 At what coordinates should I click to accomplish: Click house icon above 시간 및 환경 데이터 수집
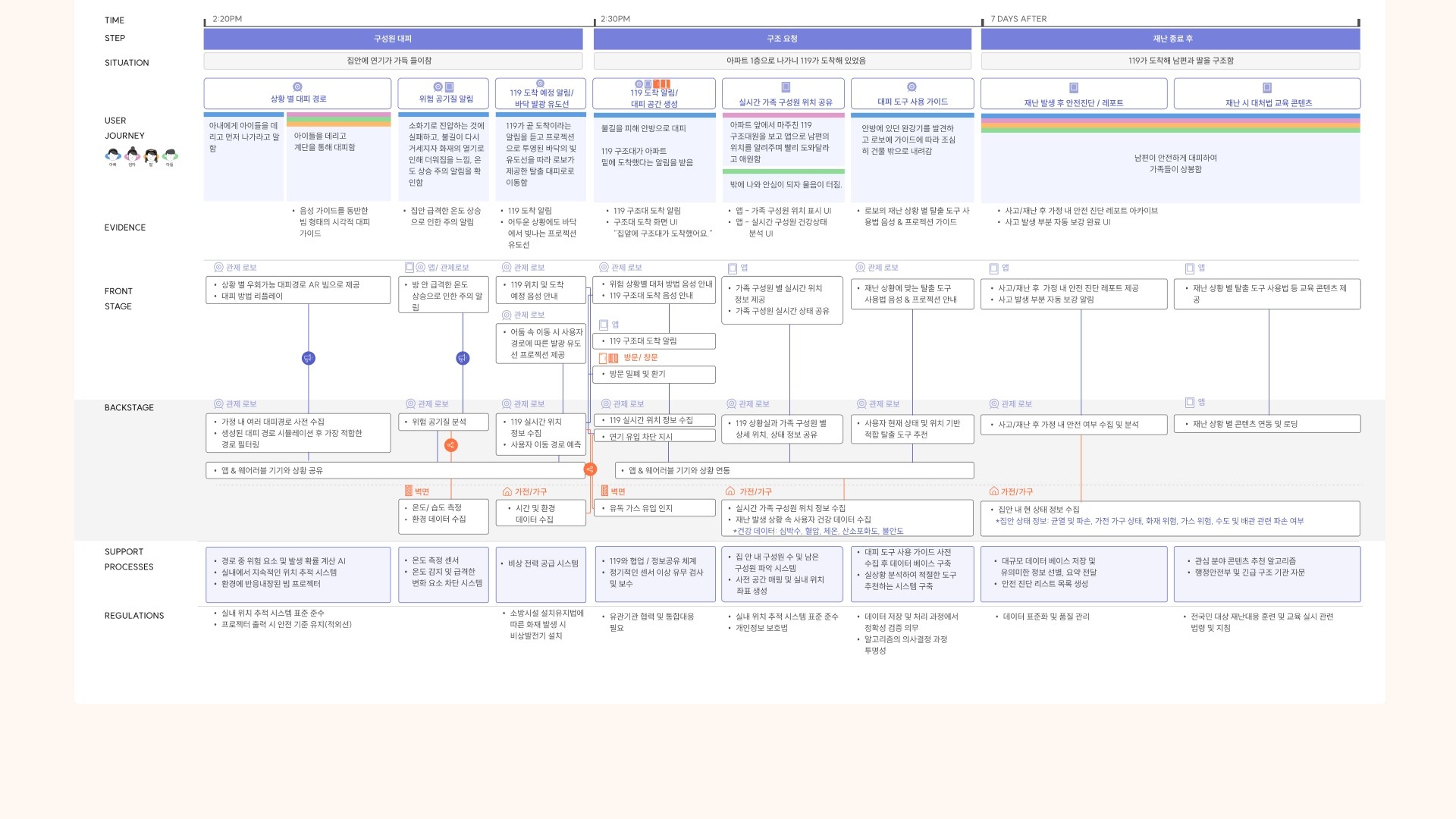(507, 491)
